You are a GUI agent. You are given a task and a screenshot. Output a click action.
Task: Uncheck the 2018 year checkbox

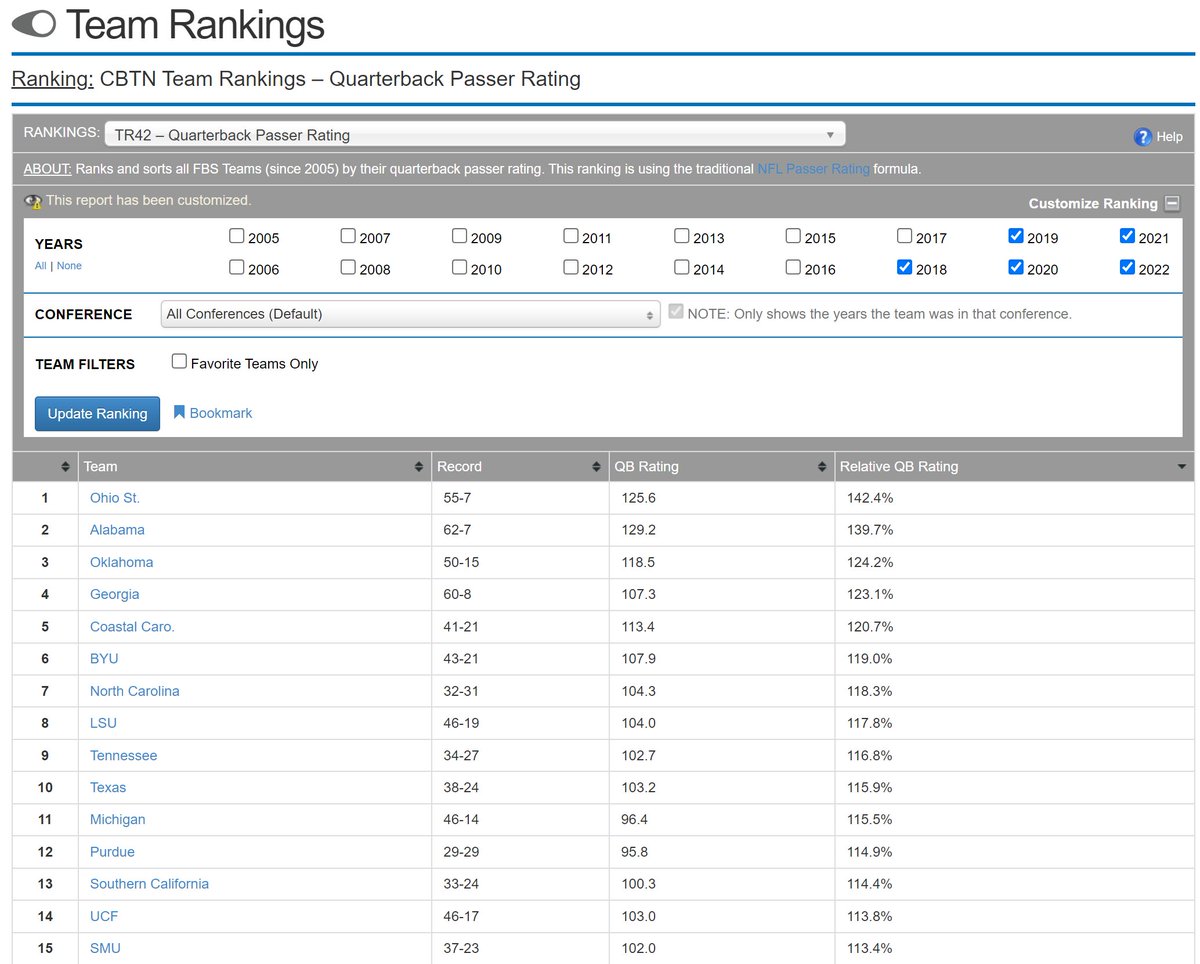tap(905, 267)
